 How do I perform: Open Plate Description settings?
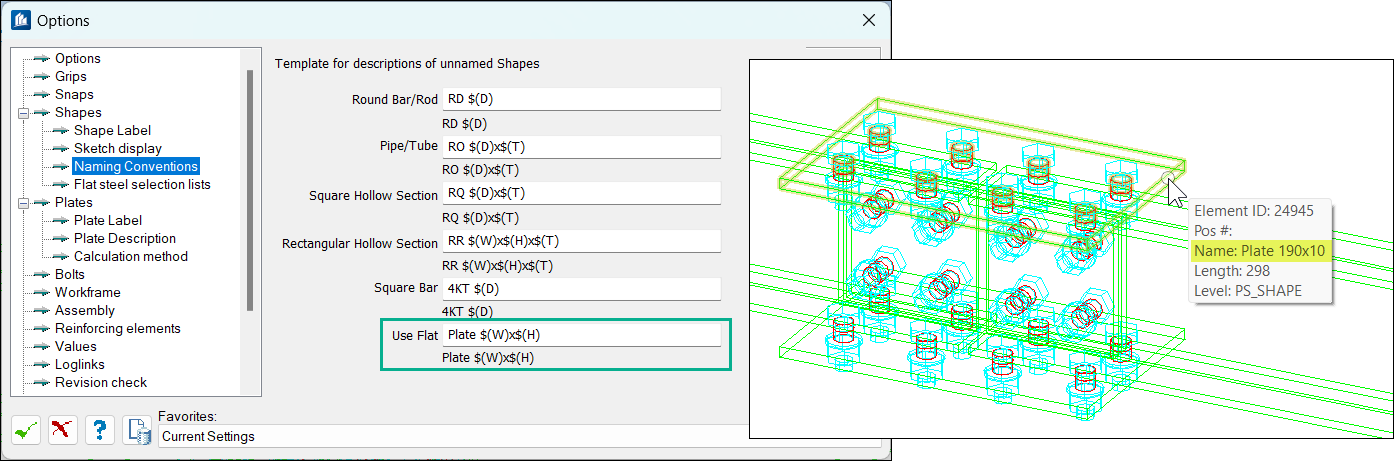click(125, 239)
